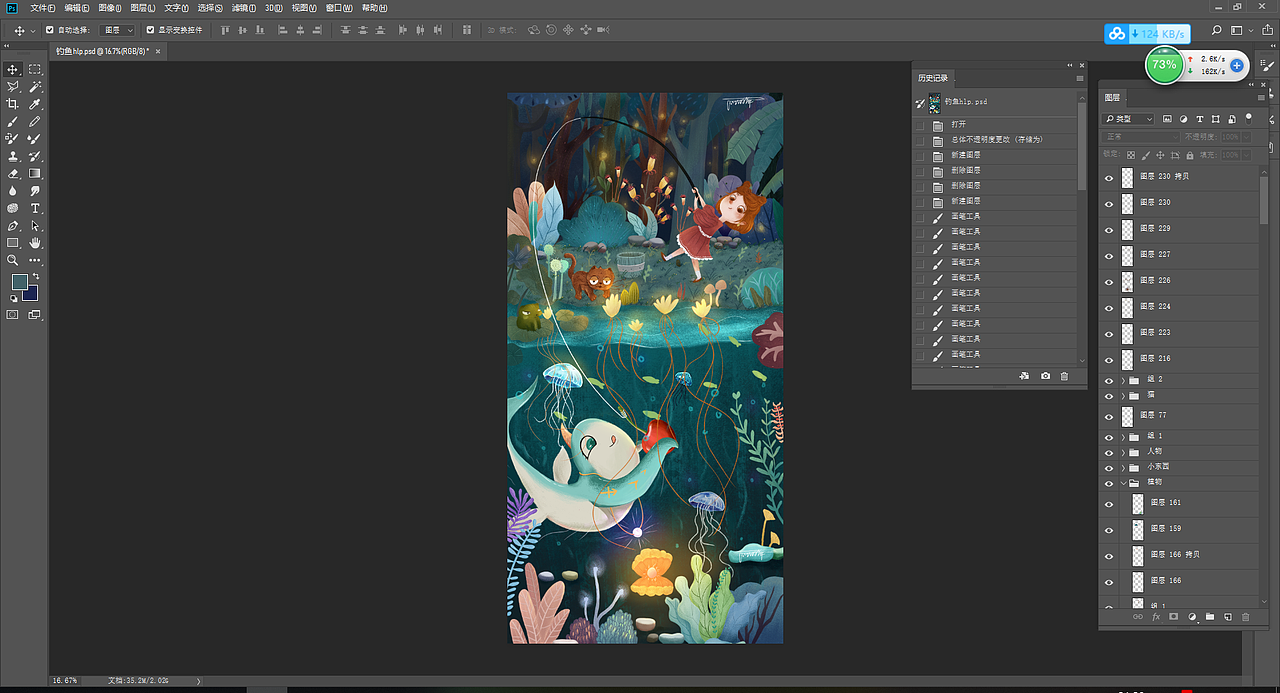Hide layer 图层 229

[1108, 230]
